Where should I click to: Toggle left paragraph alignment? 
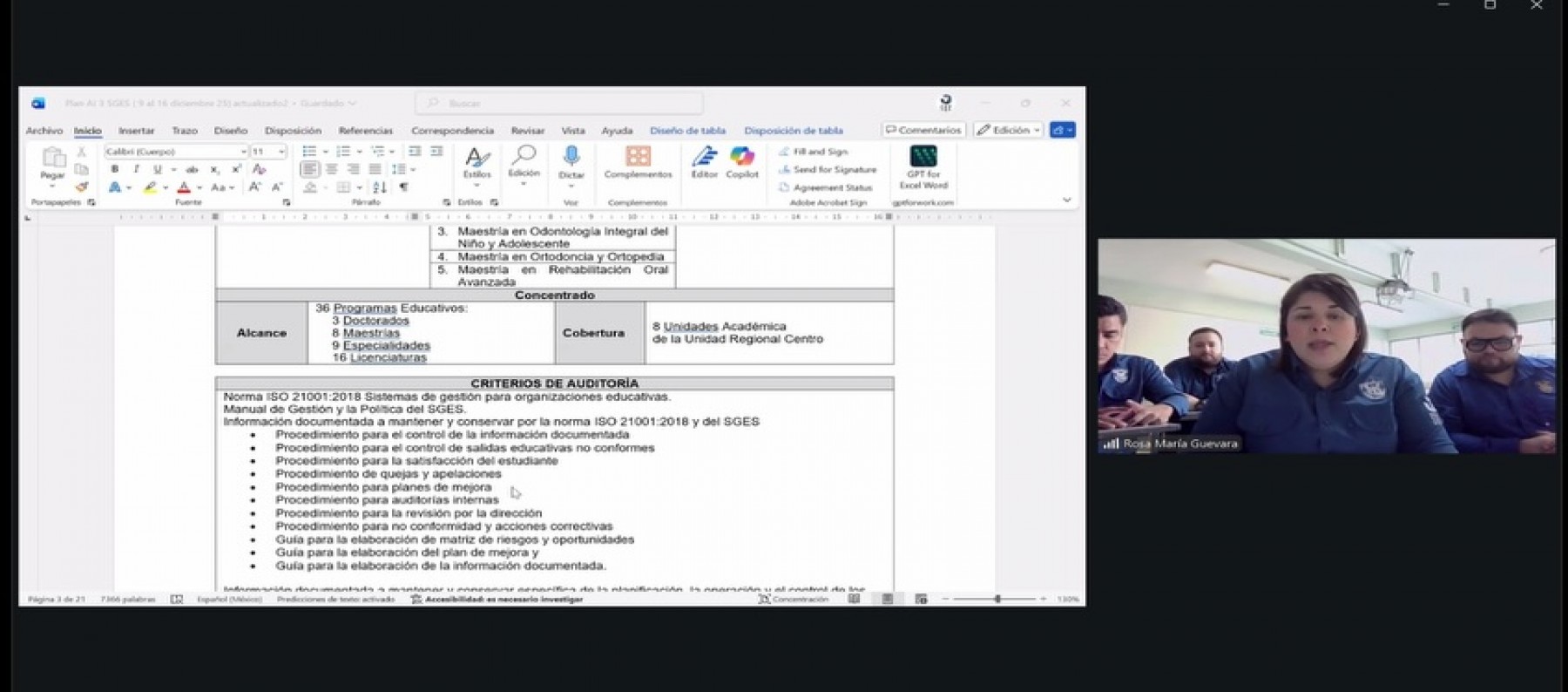coord(310,169)
